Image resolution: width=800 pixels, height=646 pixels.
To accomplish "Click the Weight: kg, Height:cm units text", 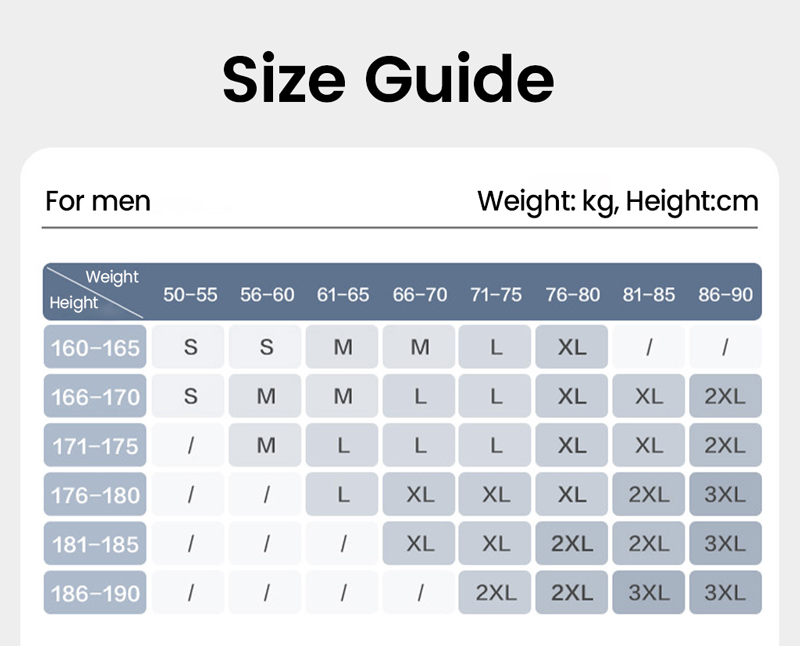I will pos(617,201).
